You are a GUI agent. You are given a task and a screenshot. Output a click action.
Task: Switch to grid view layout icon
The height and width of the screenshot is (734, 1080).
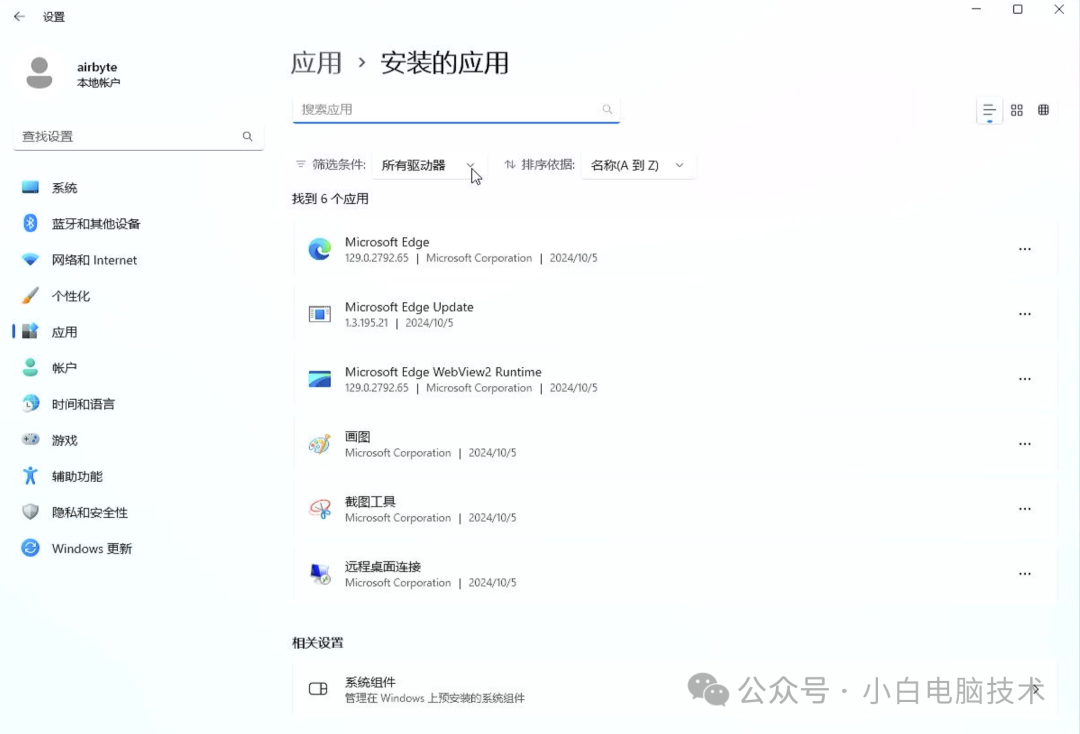1017,110
